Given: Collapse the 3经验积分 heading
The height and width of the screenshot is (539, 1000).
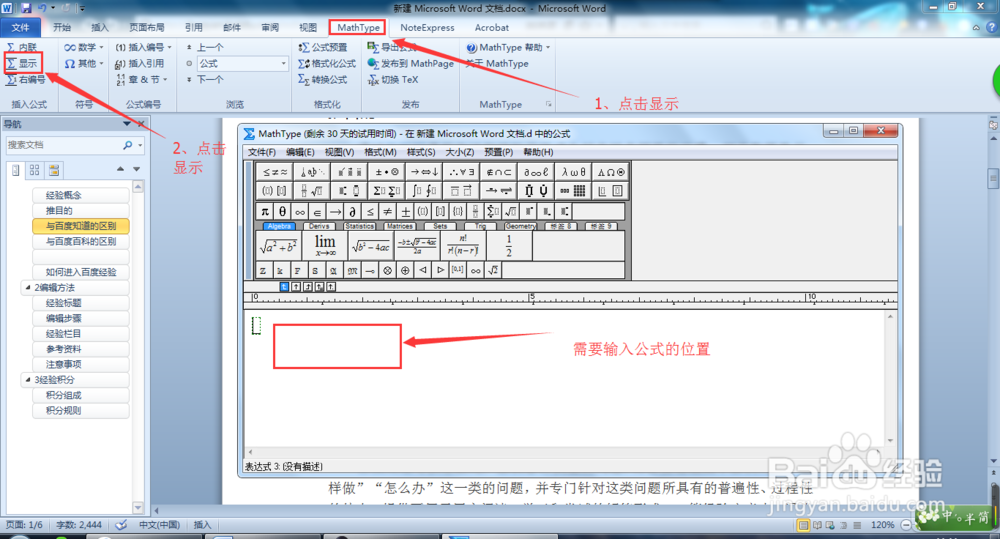Looking at the screenshot, I should (x=28, y=380).
